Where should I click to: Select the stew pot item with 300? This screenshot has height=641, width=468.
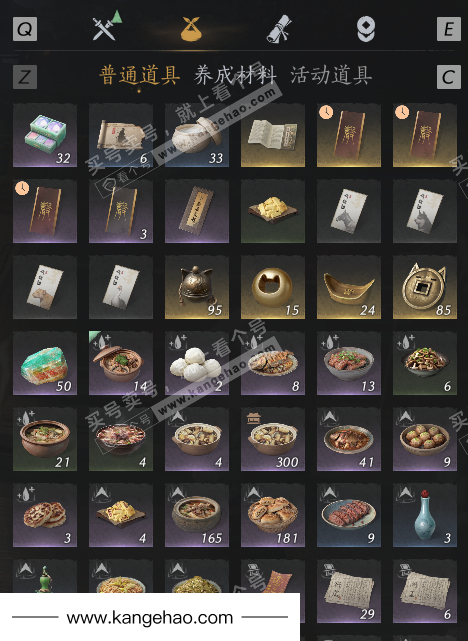[x=273, y=439]
